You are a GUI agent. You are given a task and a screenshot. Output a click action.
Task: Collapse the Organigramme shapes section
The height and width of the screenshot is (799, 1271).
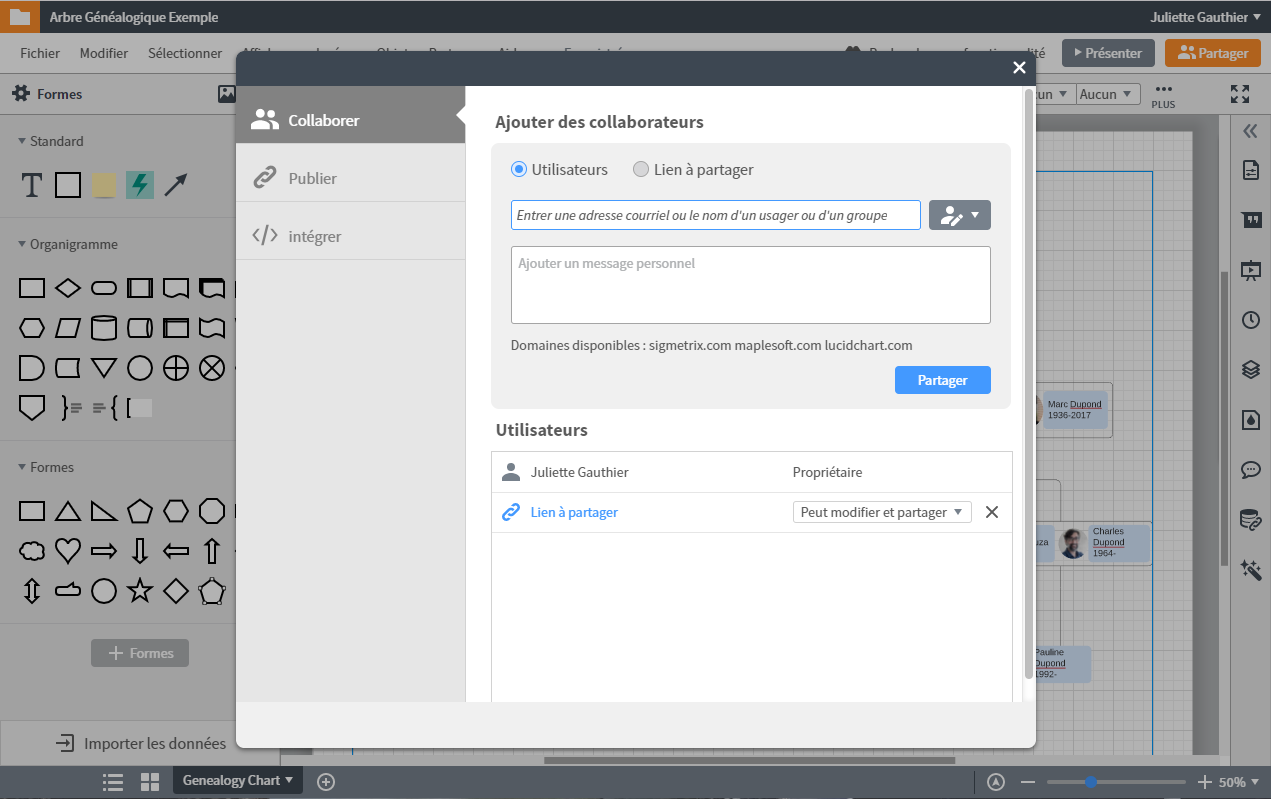[x=22, y=244]
